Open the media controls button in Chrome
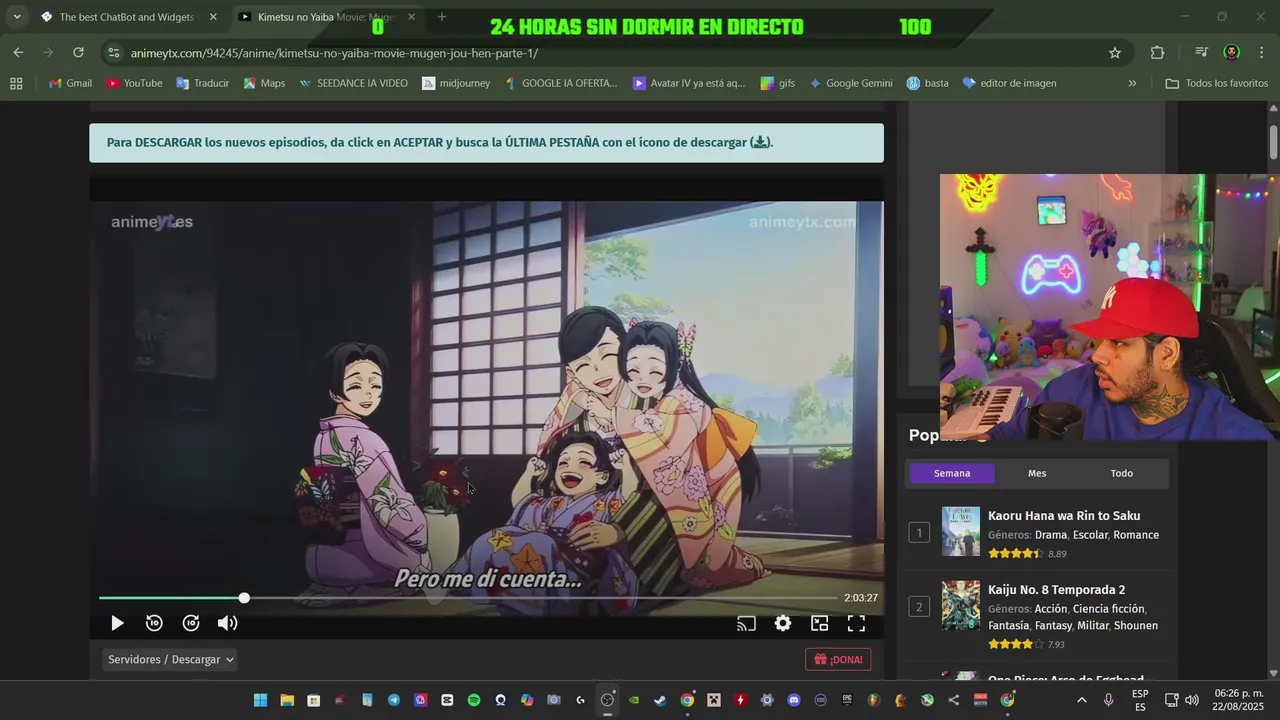 [x=1201, y=53]
